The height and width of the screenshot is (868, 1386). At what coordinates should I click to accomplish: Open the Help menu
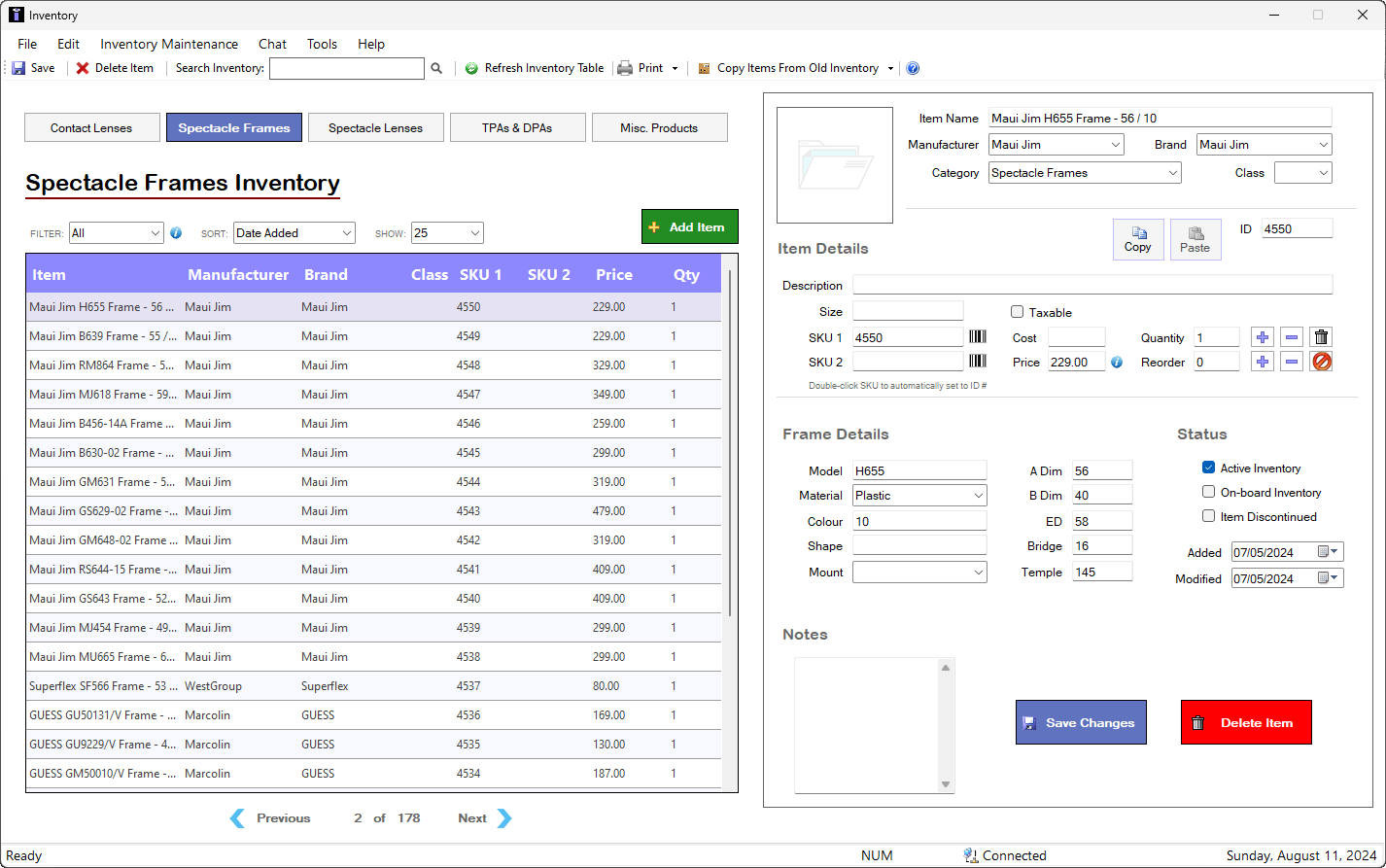[x=371, y=44]
